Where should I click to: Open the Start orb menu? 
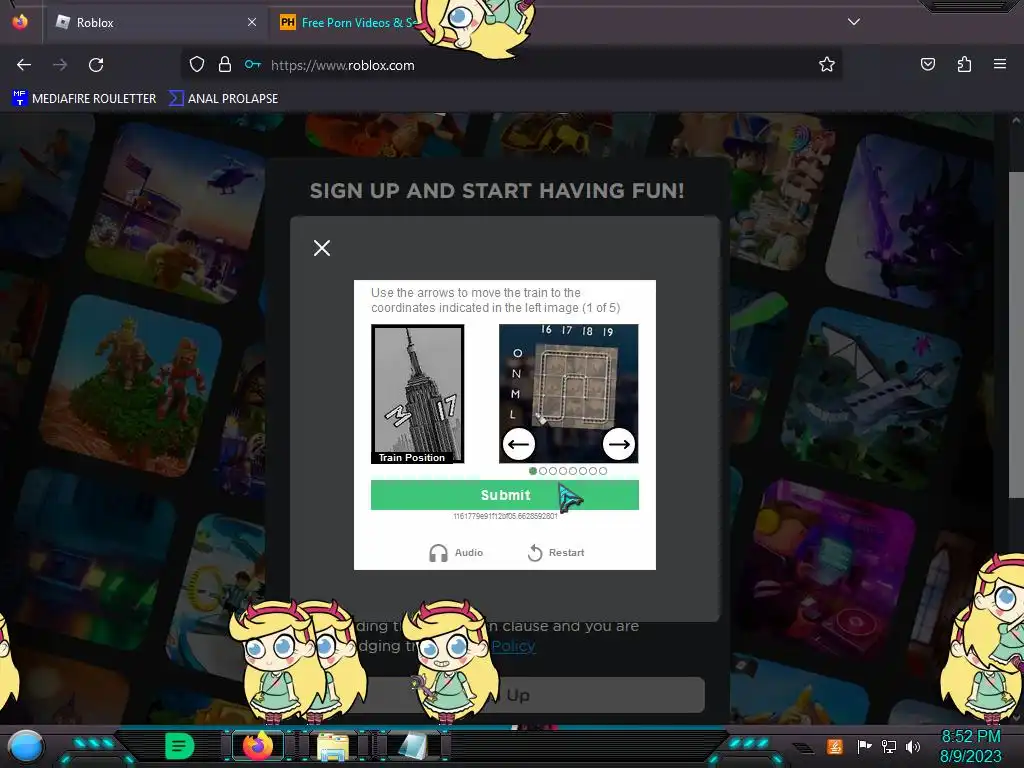tap(26, 747)
